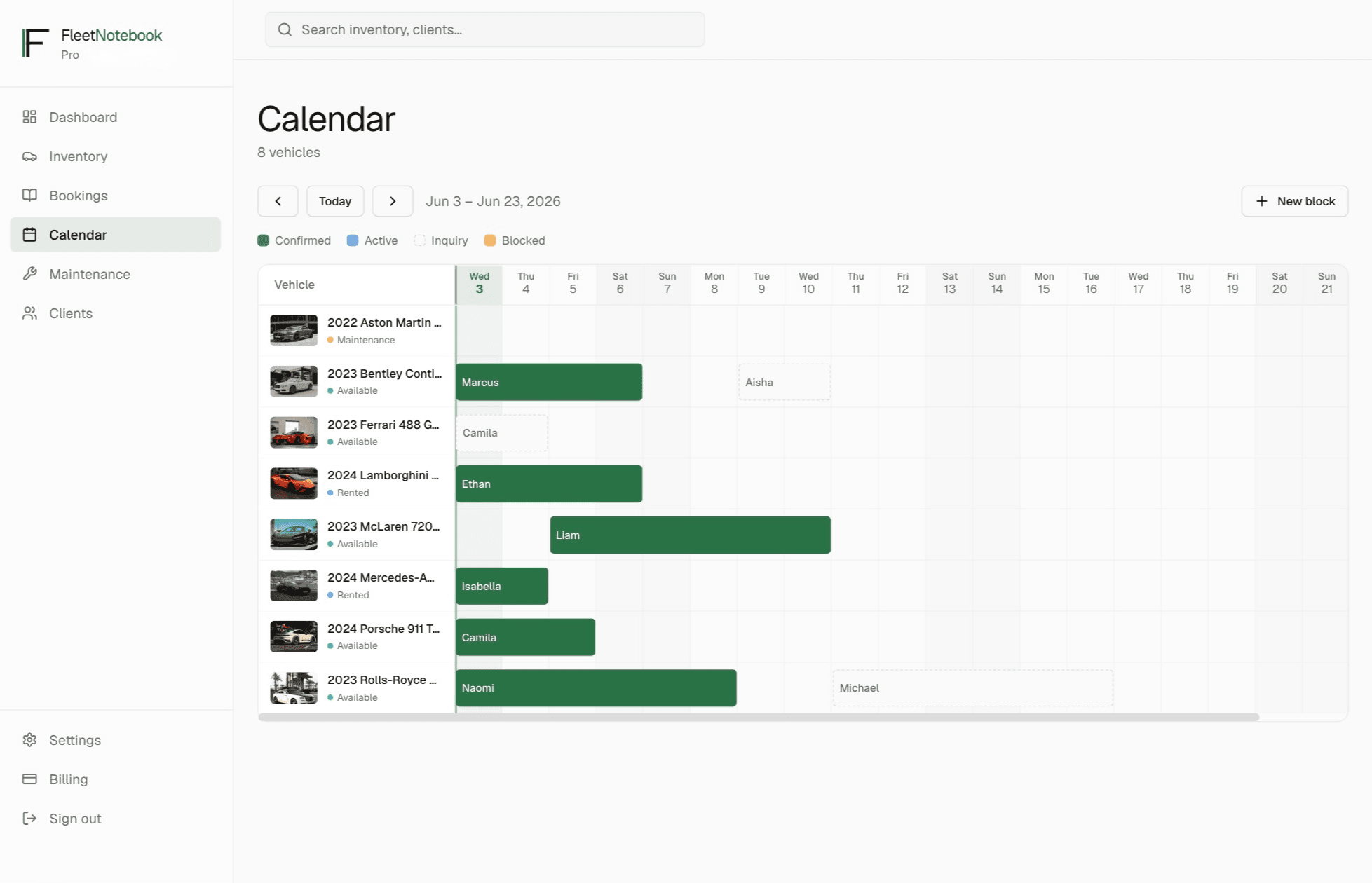1372x883 pixels.
Task: Open Camila's Porsche booking bar
Action: click(525, 637)
